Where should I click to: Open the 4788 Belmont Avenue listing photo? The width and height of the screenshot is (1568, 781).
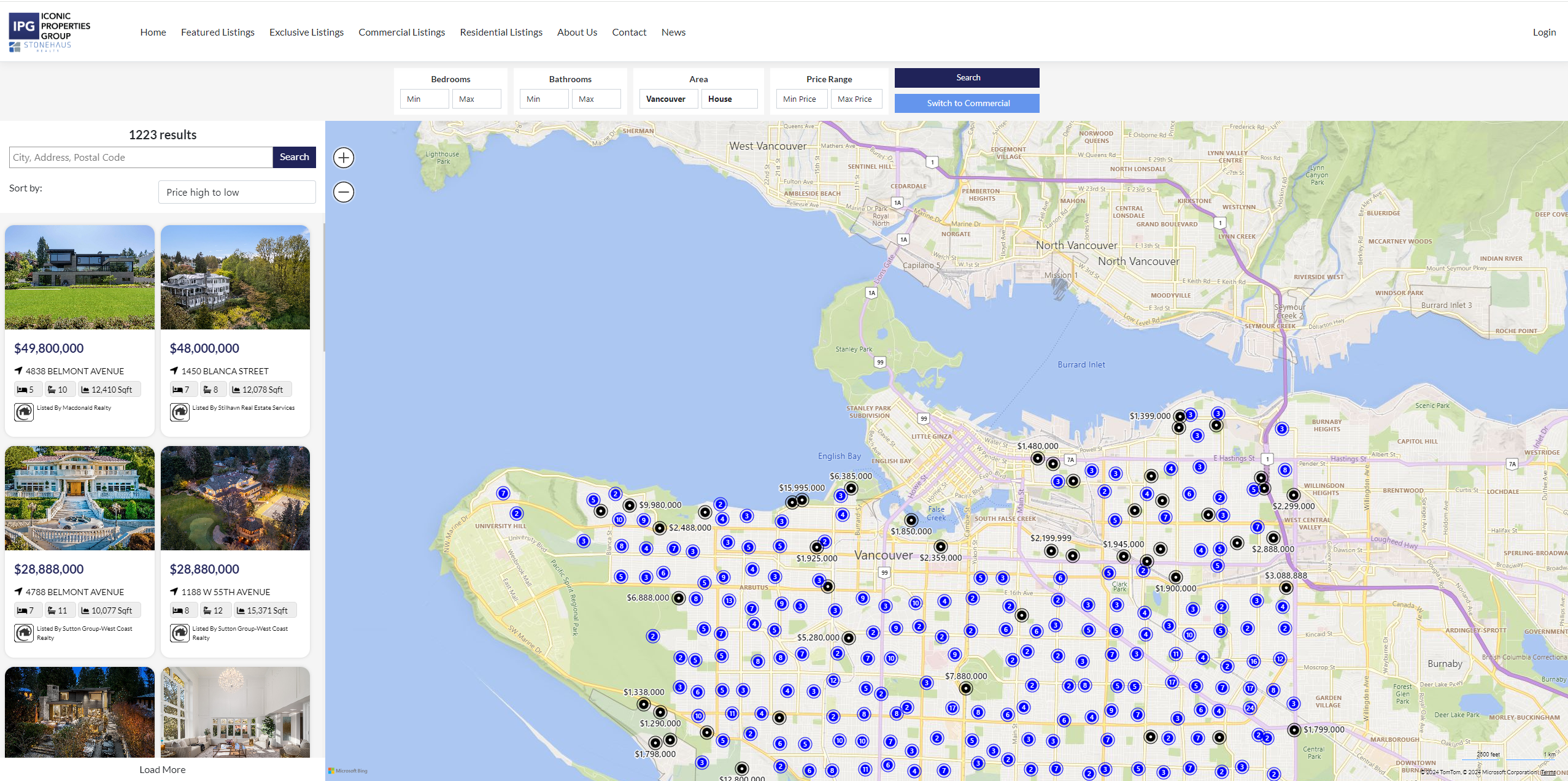(80, 498)
